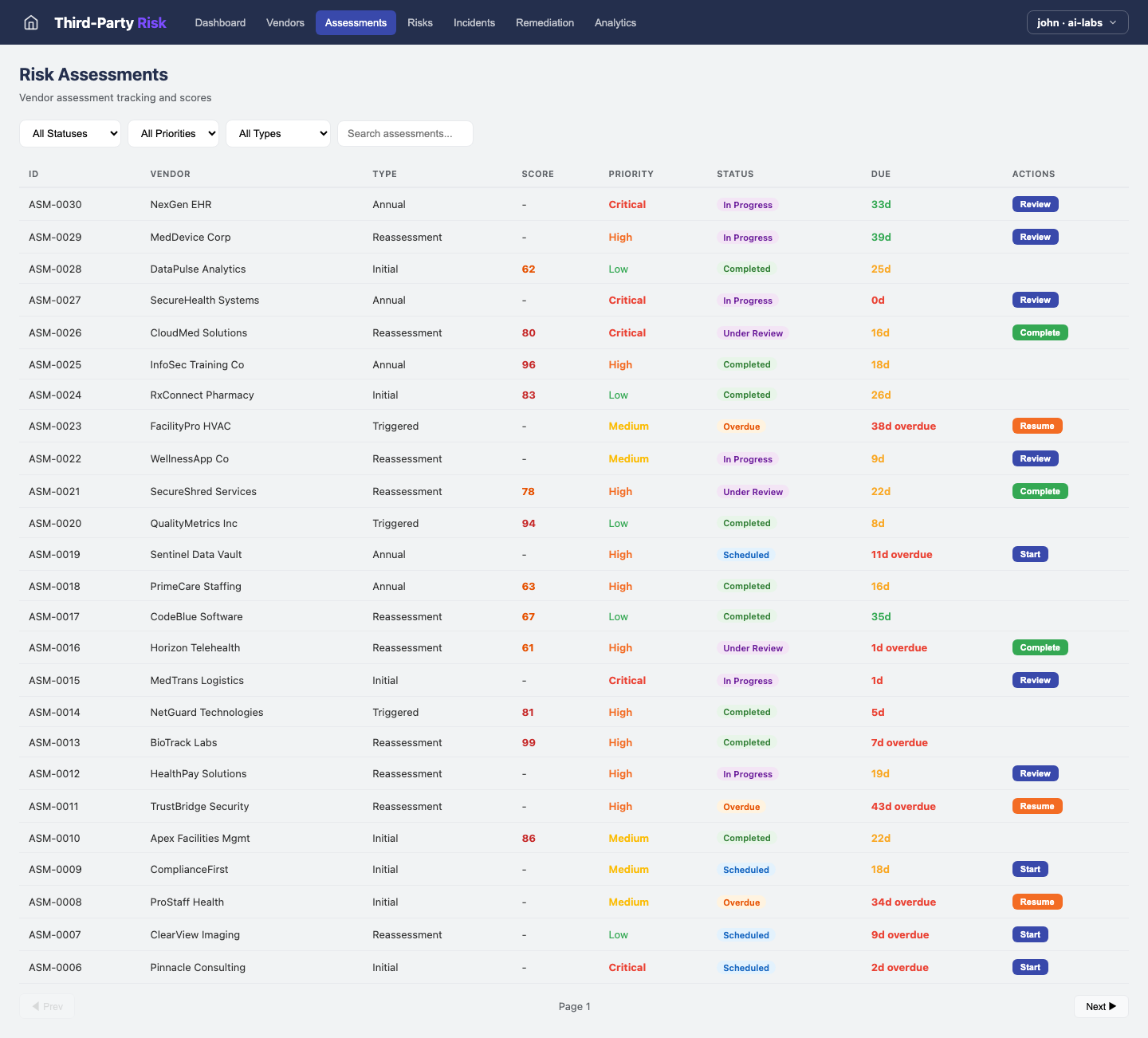Open the john · ai-labs account menu
The image size is (1148, 1038).
point(1077,22)
